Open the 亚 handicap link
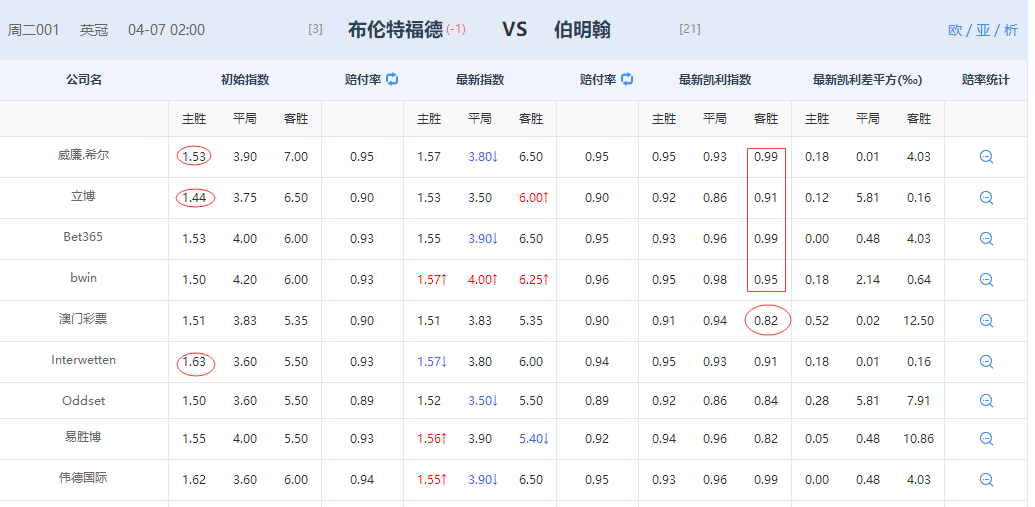The height and width of the screenshot is (507, 1035). (x=984, y=30)
